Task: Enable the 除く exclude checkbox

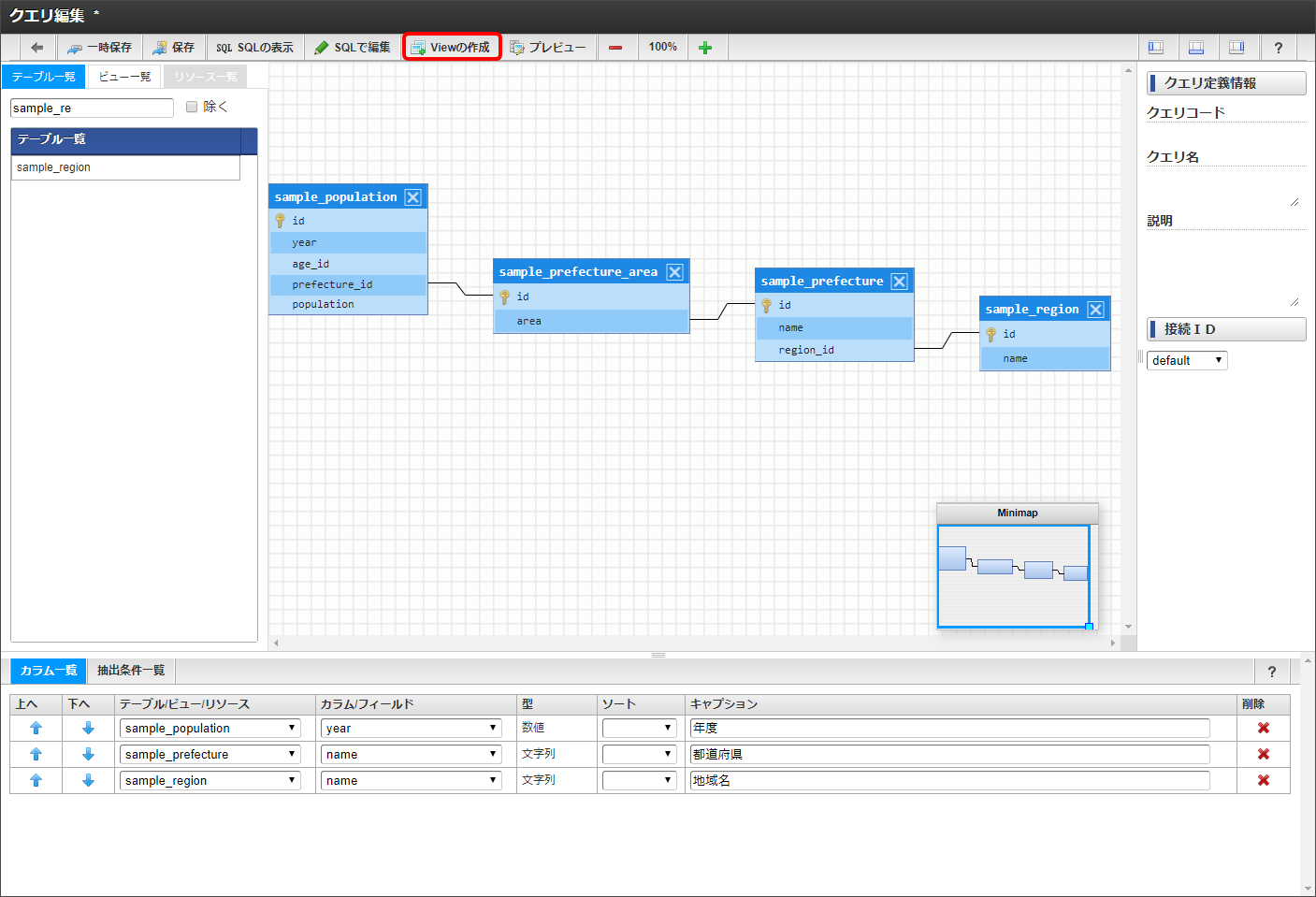Action: (x=192, y=107)
